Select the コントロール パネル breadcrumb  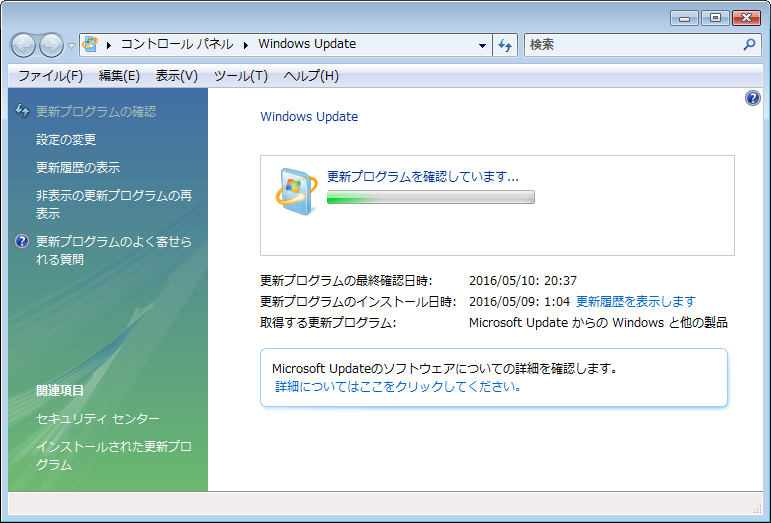tap(177, 44)
